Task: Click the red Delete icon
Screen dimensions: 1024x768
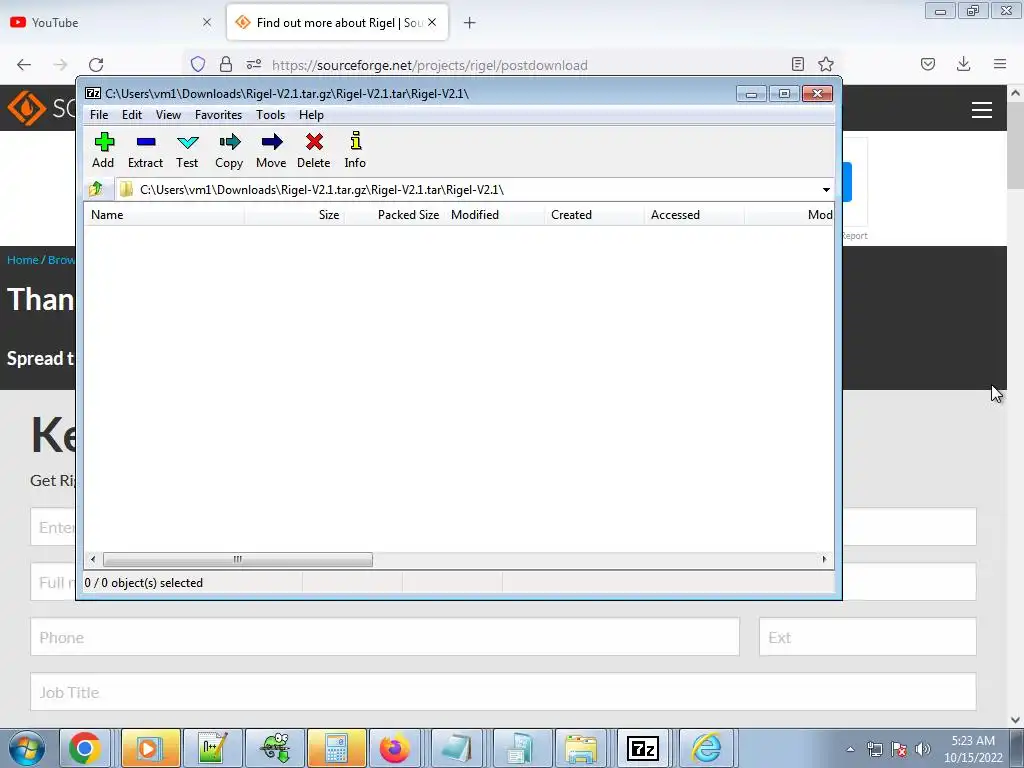Action: click(313, 151)
